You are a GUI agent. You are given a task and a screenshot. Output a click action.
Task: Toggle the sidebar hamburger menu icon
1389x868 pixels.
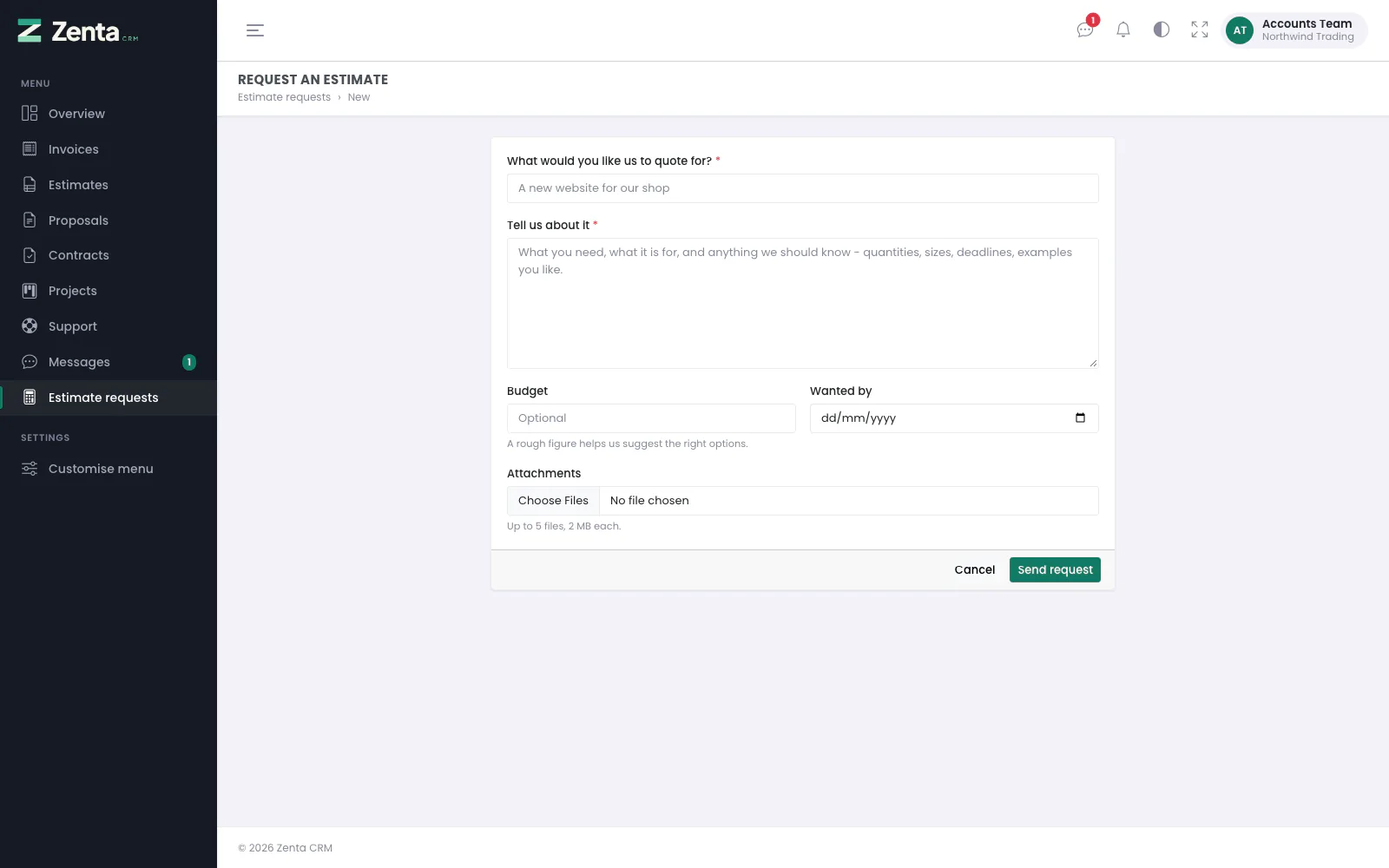click(255, 30)
